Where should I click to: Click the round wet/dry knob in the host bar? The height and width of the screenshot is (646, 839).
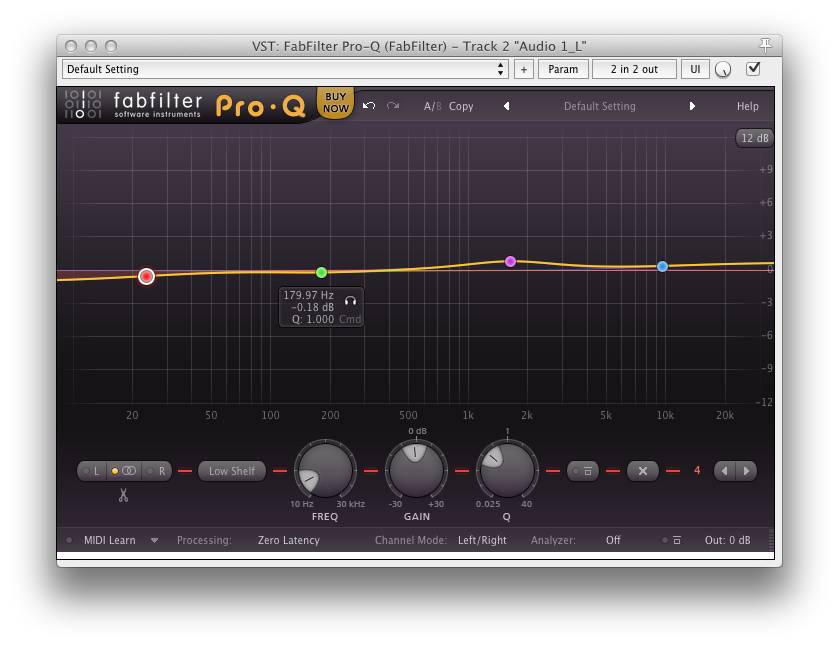723,70
